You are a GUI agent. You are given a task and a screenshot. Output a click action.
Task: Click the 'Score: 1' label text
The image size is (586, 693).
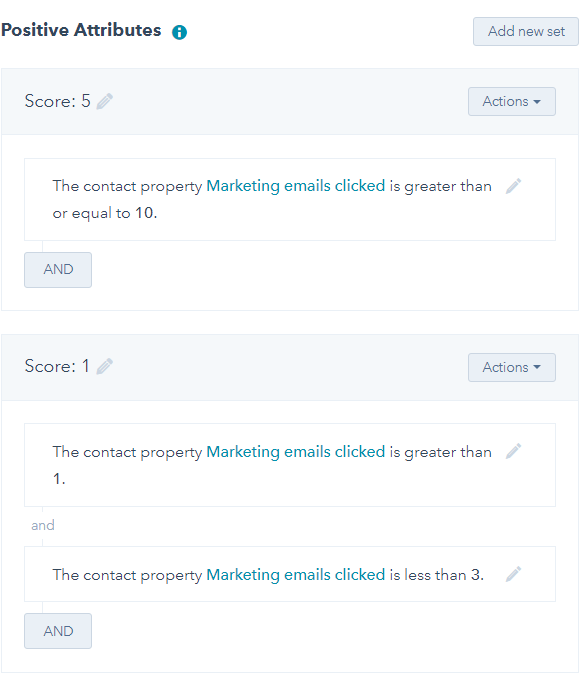click(x=57, y=366)
